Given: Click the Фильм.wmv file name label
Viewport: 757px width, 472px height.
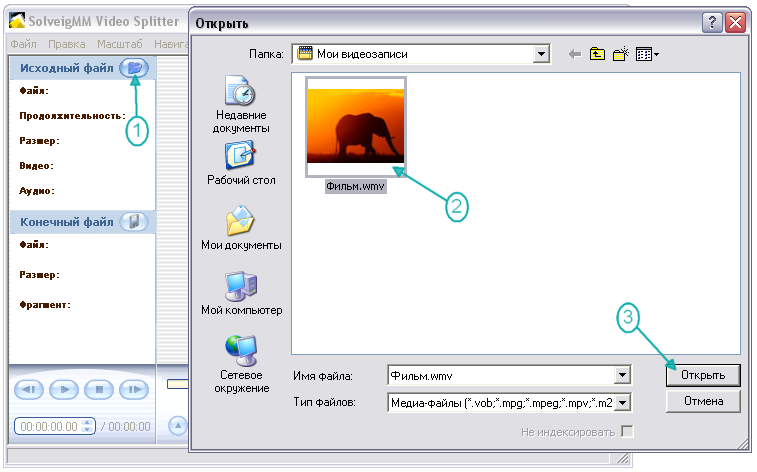Looking at the screenshot, I should click(x=355, y=186).
